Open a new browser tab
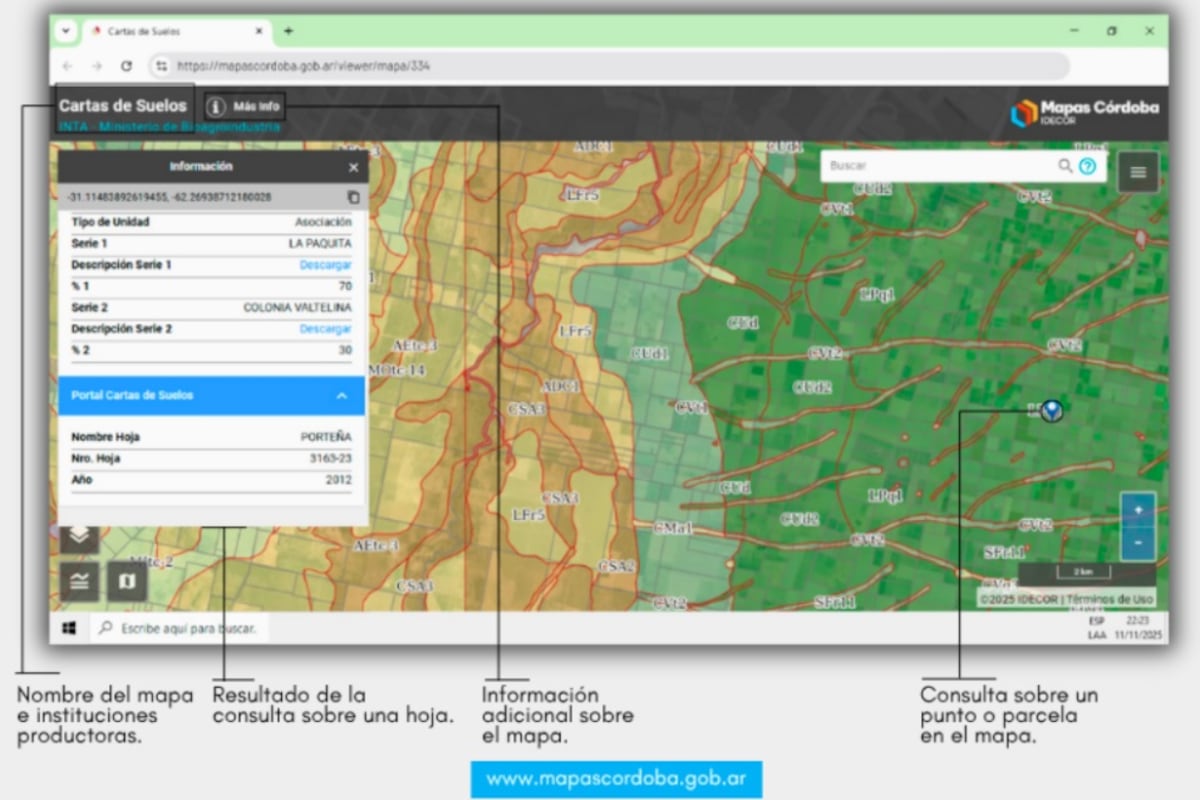 pos(288,31)
